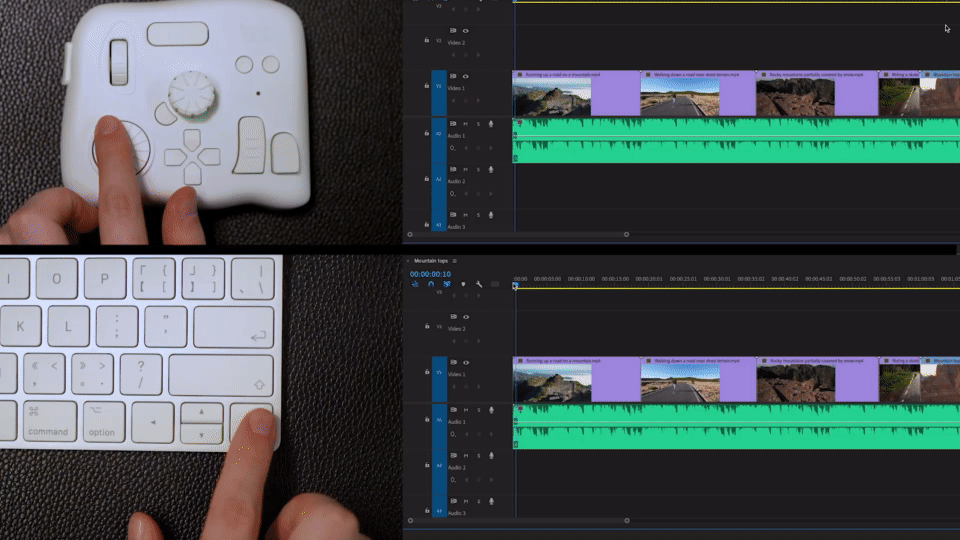960x540 pixels.
Task: Solo Audio 1 in upper timeline
Action: point(478,124)
